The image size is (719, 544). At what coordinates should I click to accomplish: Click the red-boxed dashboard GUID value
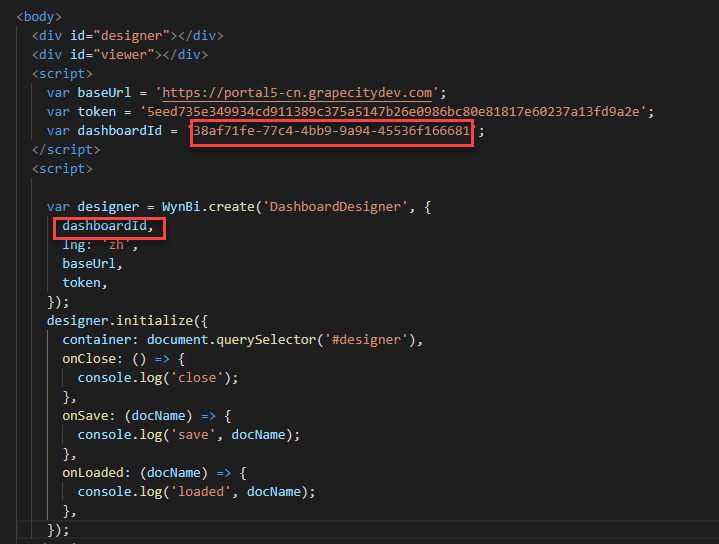pos(331,131)
